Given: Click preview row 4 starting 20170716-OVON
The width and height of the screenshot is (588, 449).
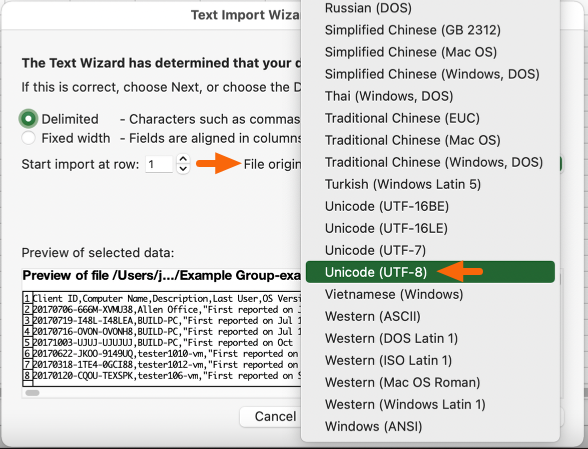Looking at the screenshot, I should pyautogui.click(x=162, y=332).
